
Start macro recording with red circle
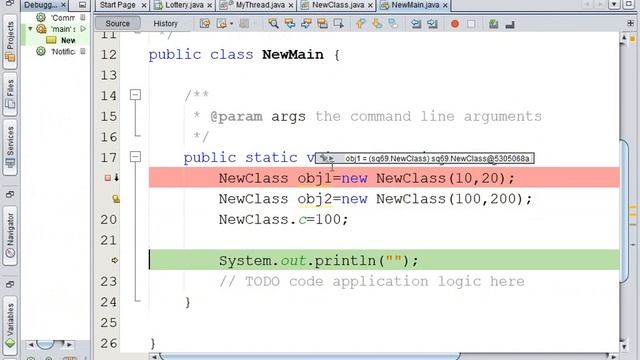(x=455, y=24)
